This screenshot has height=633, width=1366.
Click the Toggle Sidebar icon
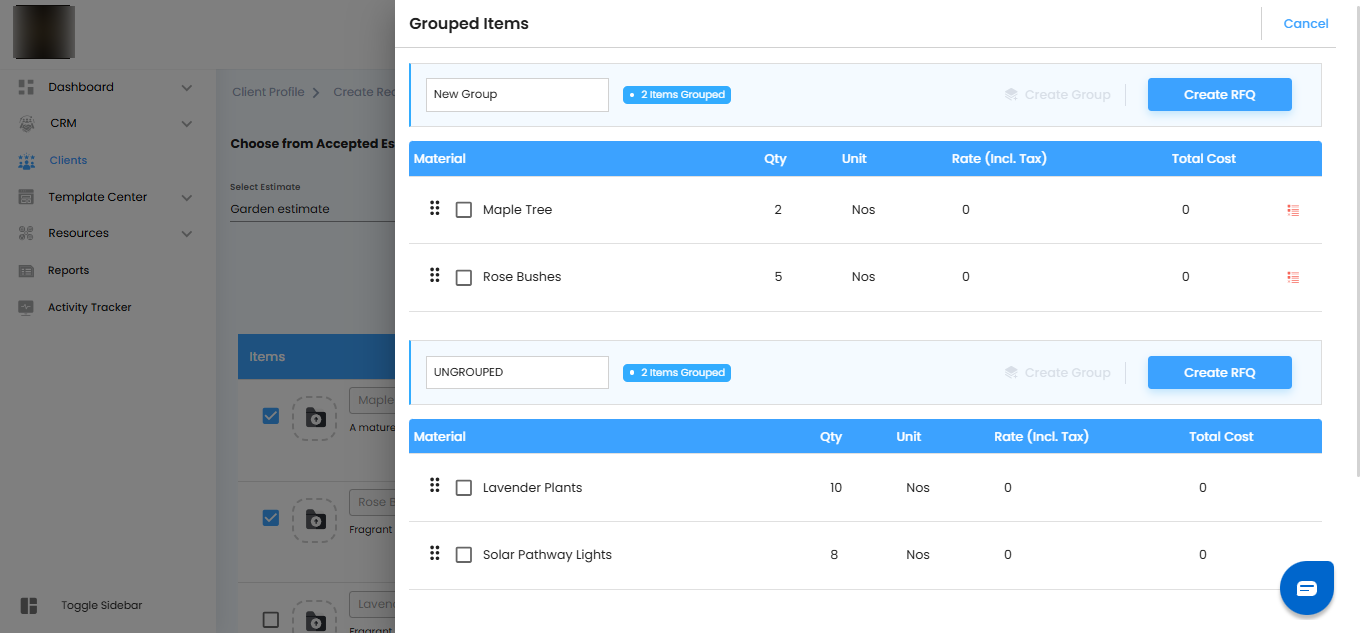tap(28, 606)
